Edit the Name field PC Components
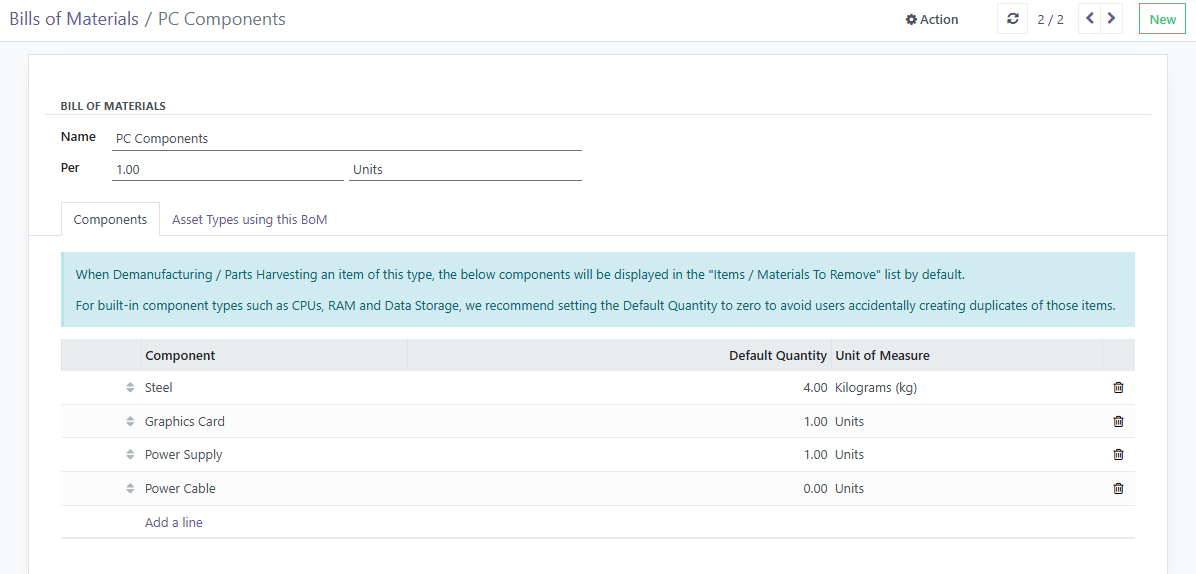 click(346, 139)
